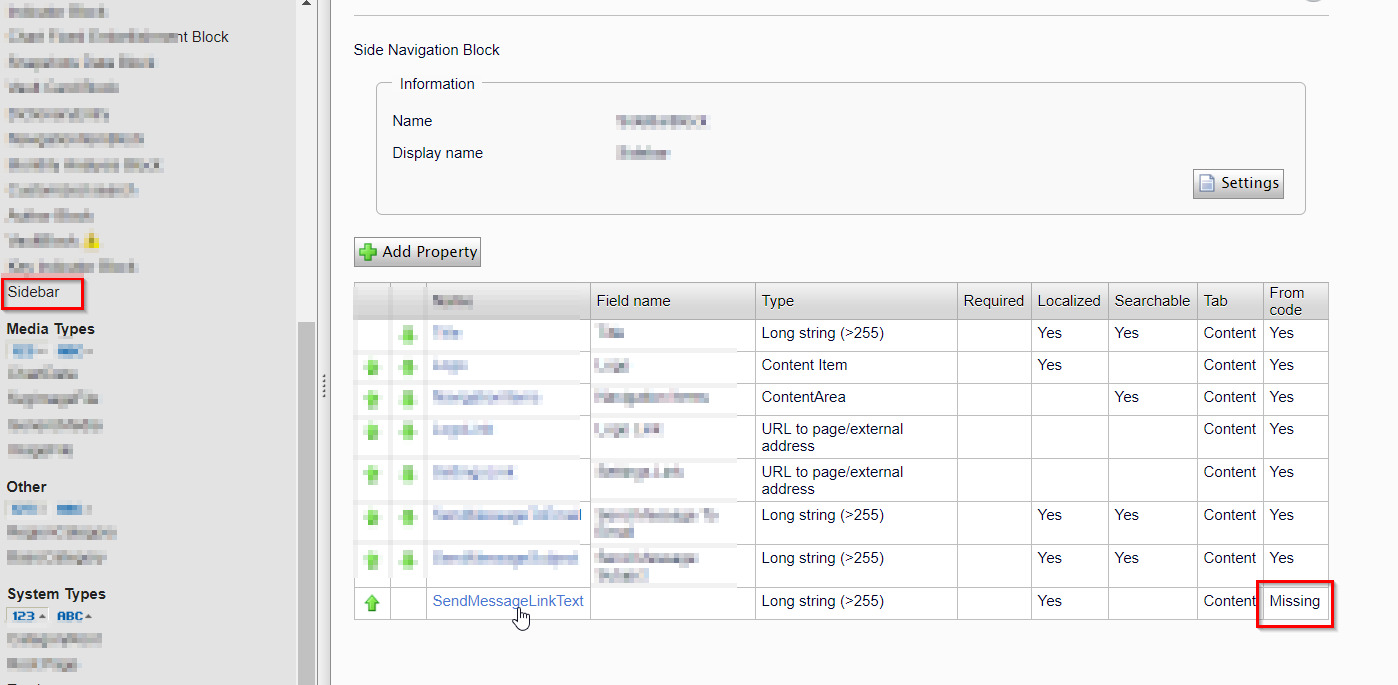
Task: Move the ContentArea property down
Action: pos(408,399)
